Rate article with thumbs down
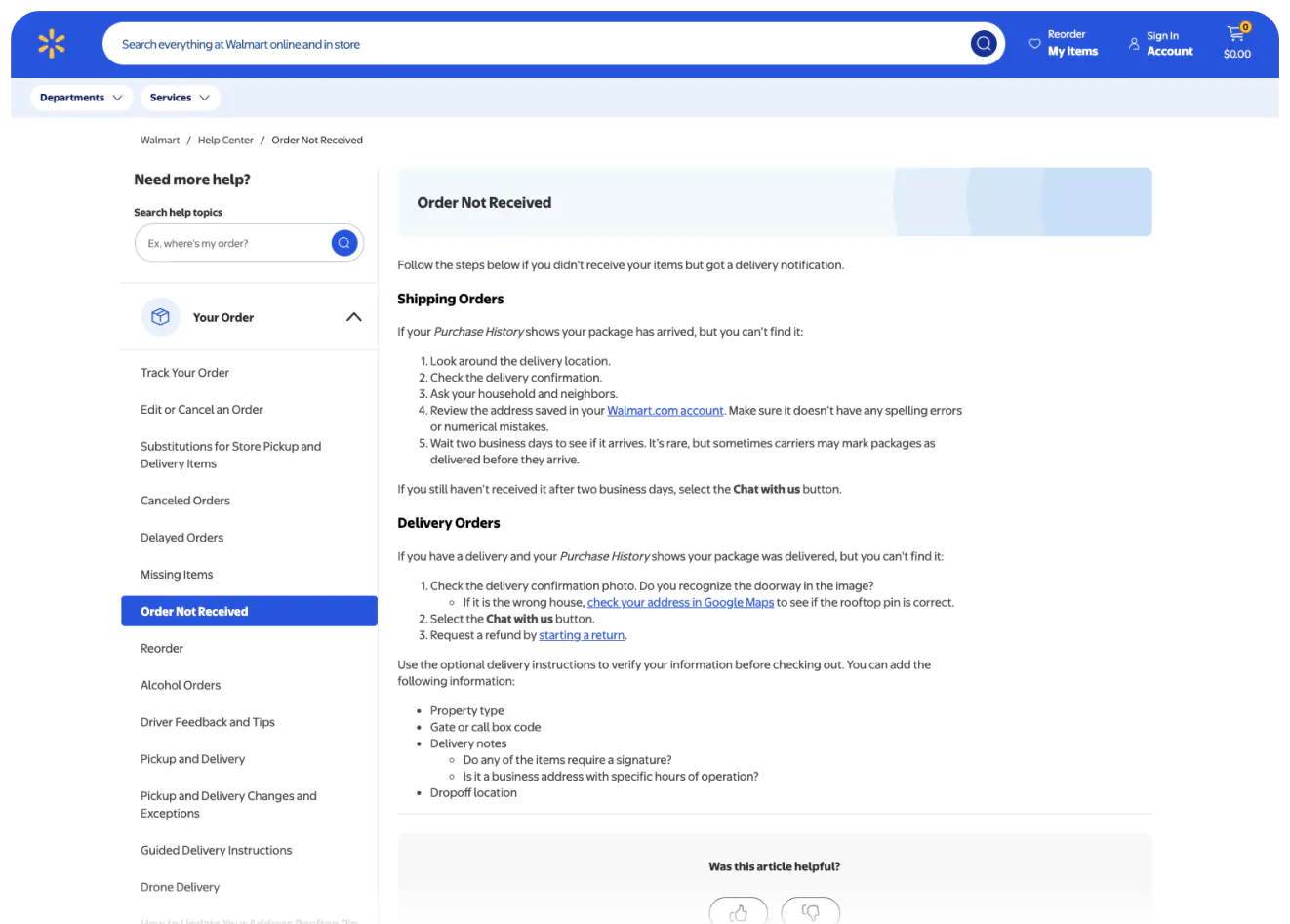Screen dimensions: 1290x924 (811, 911)
